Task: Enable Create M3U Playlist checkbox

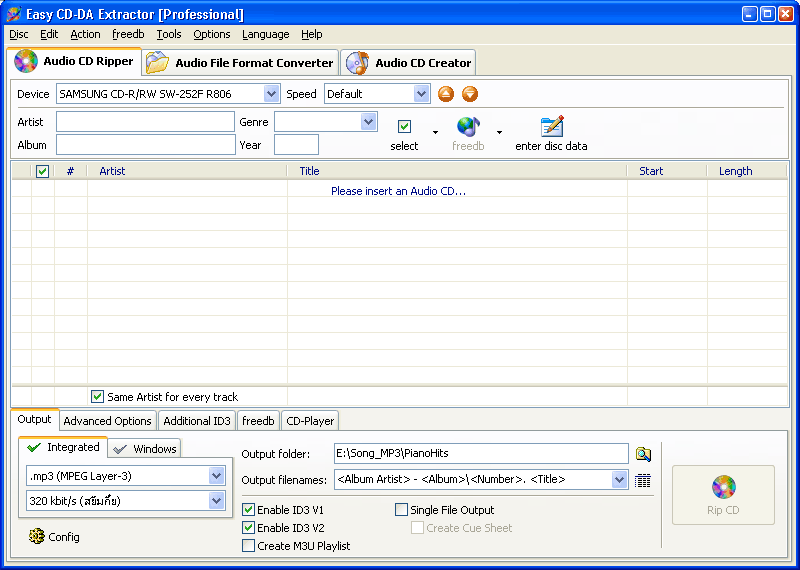Action: coord(248,546)
